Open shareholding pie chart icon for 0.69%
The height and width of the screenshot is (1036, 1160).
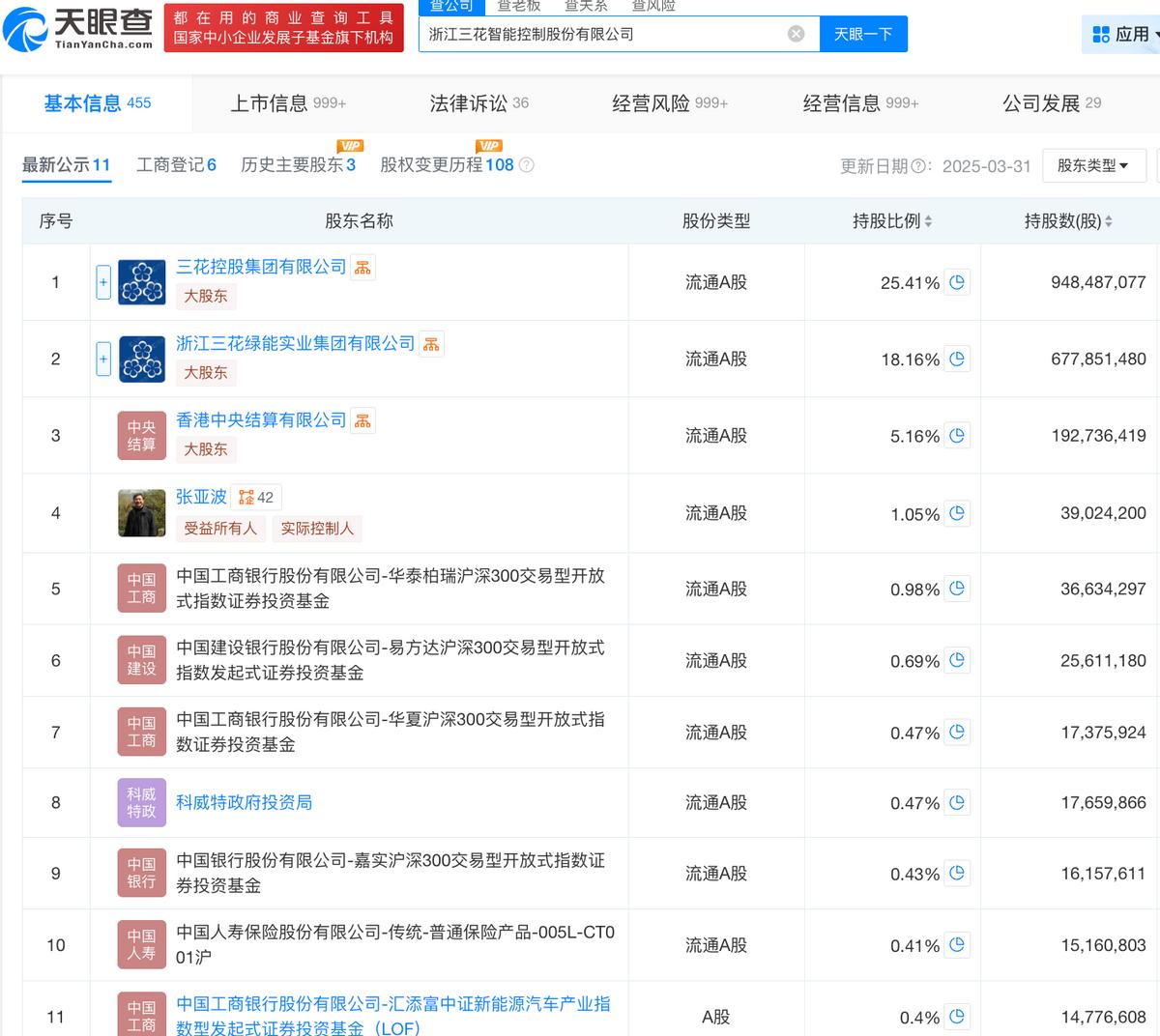coord(957,660)
